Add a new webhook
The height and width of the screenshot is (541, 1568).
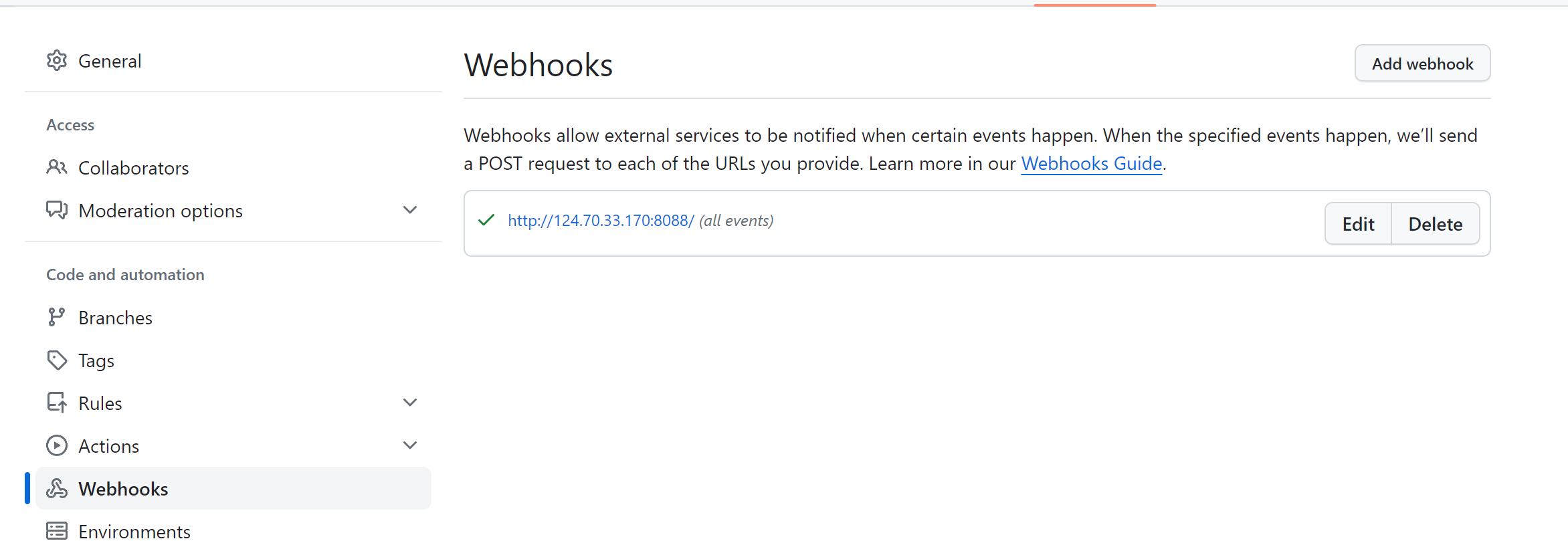(x=1422, y=64)
